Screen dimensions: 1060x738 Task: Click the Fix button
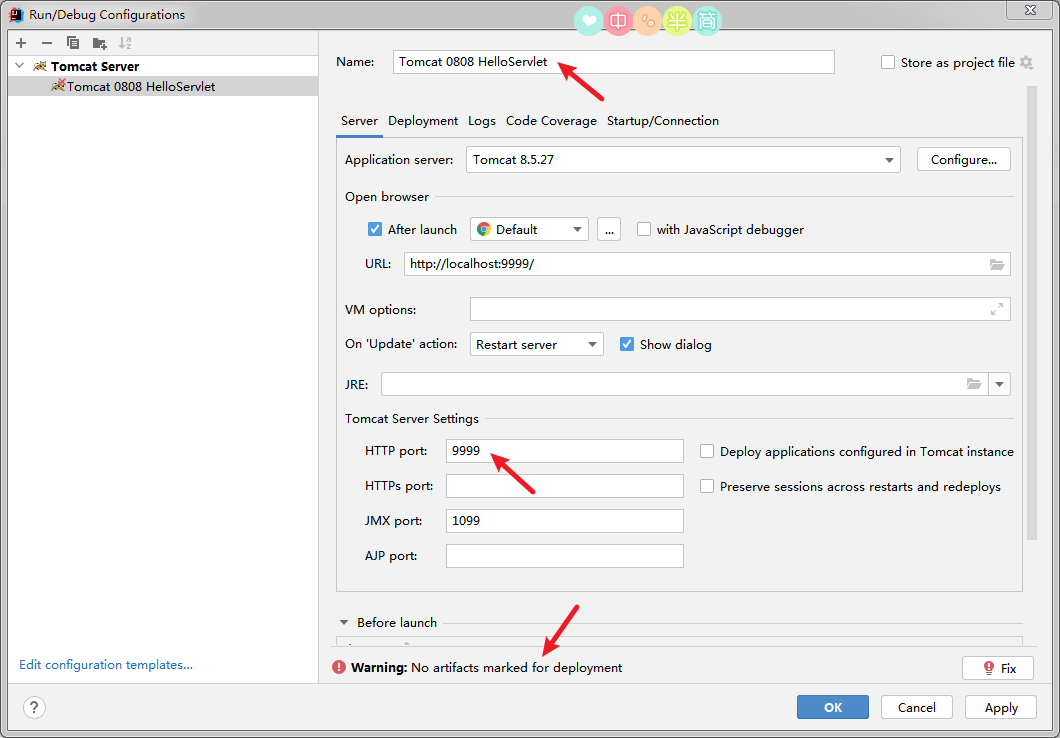coord(998,668)
